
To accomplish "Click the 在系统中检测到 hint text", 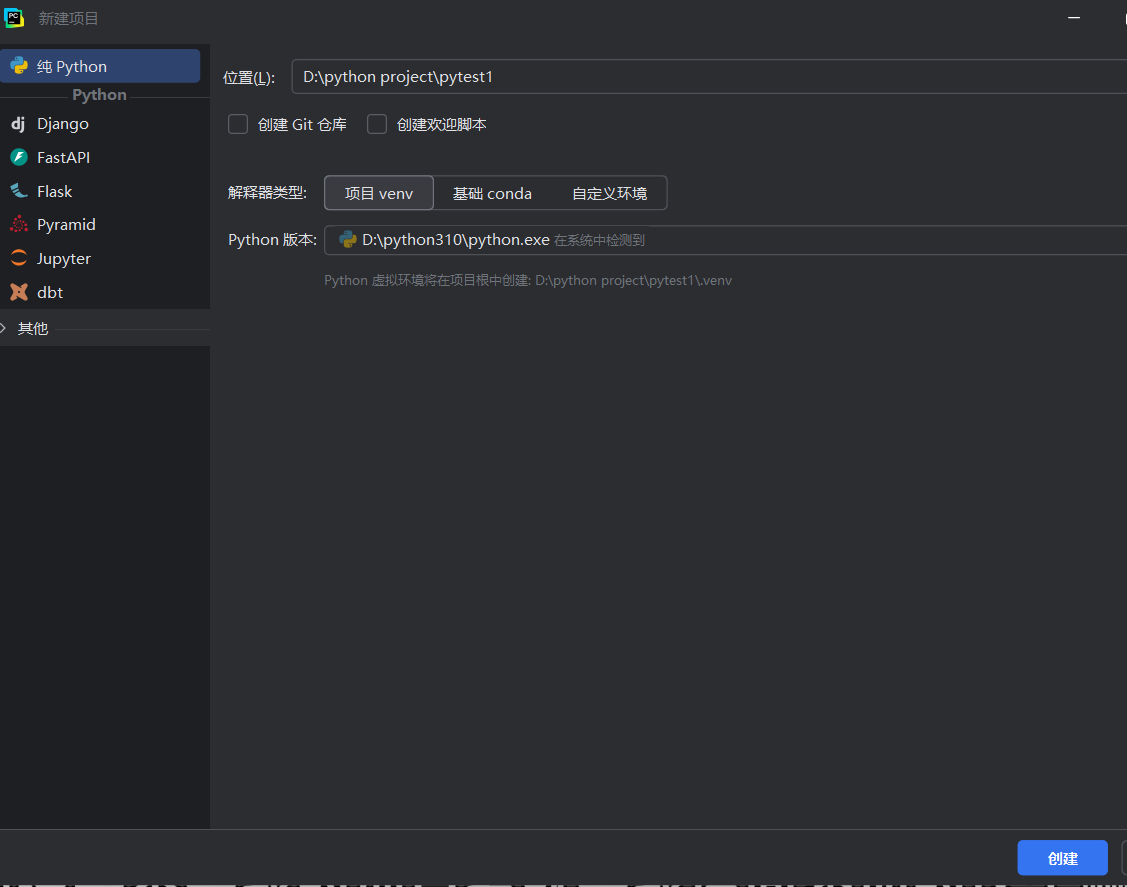I will (599, 240).
